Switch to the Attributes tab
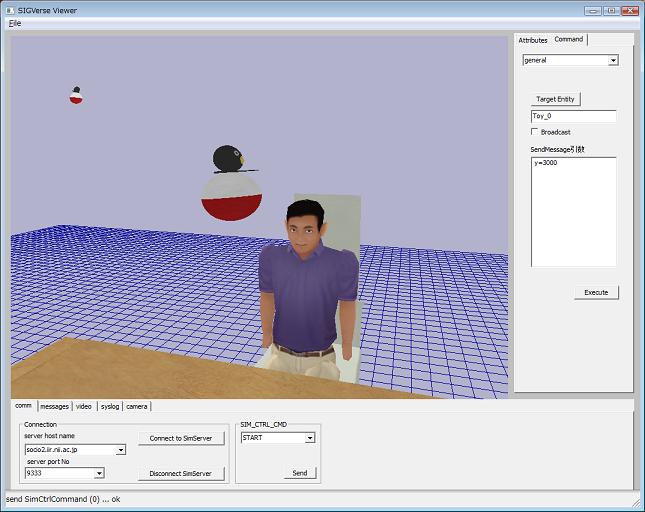Screen dimensions: 645x512 click(x=532, y=40)
